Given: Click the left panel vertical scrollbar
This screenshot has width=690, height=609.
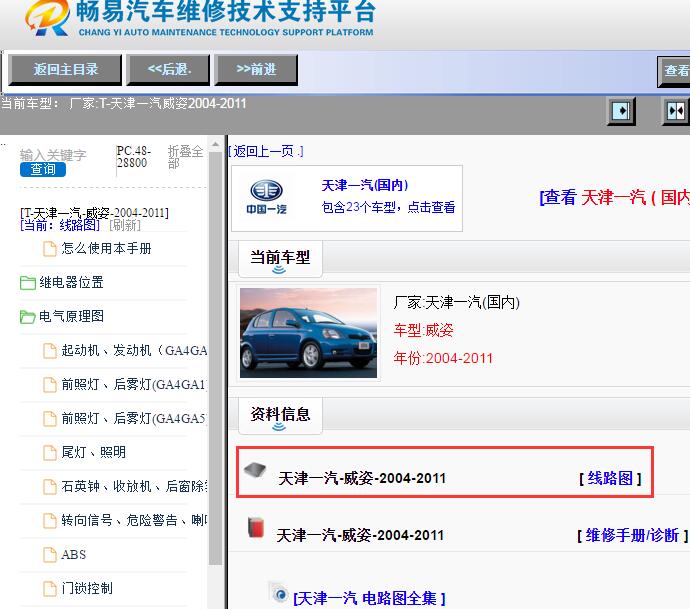Looking at the screenshot, I should pyautogui.click(x=215, y=356).
